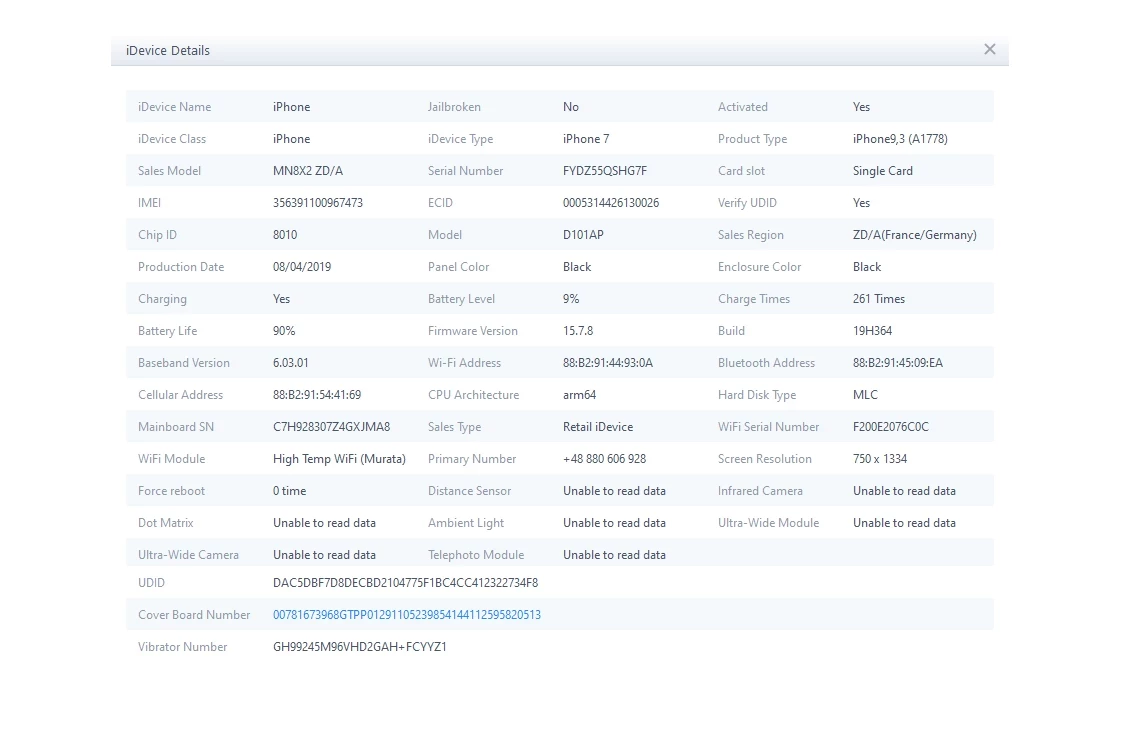Select the Screen Resolution 750 x 1334
1124x745 pixels.
880,459
